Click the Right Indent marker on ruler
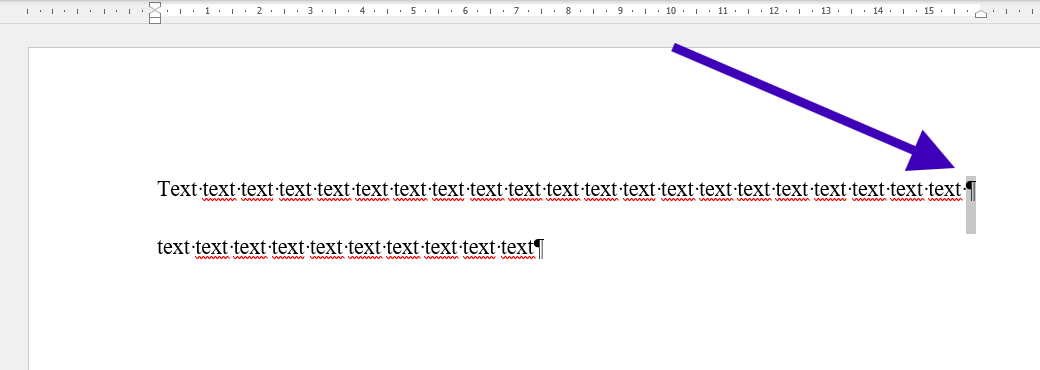 980,14
